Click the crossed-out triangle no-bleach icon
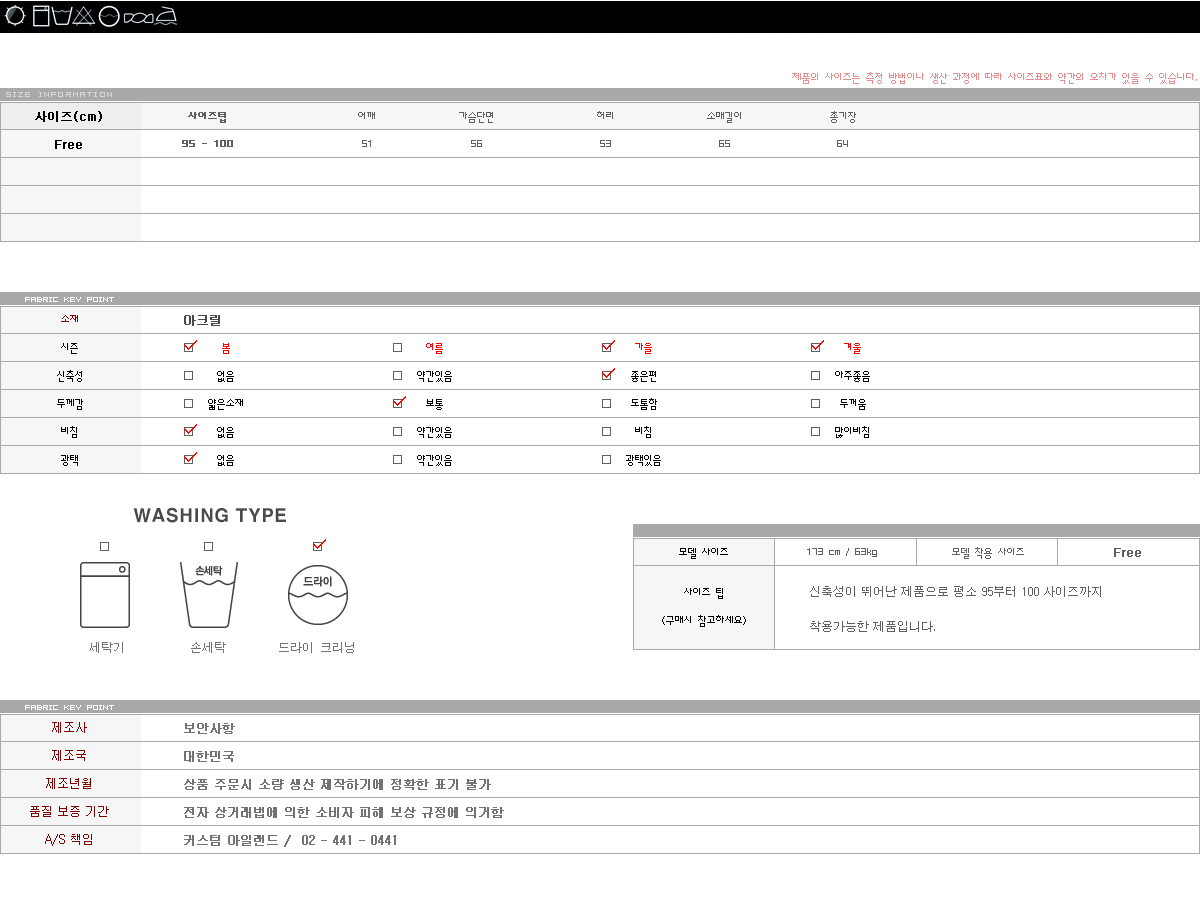Screen dimensions: 1200x900 [x=84, y=16]
